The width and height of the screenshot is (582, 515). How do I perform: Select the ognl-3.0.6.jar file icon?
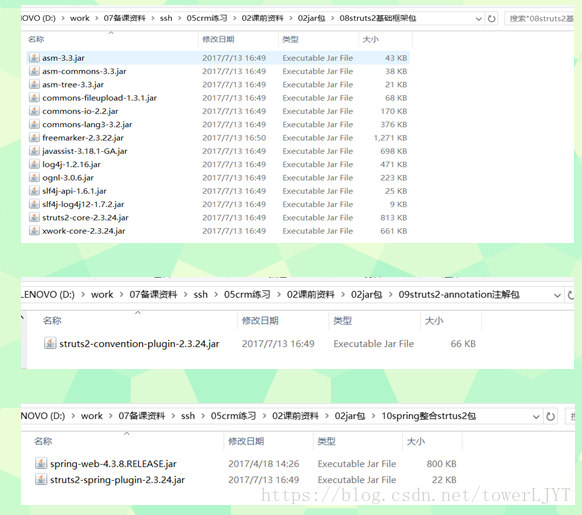click(34, 177)
